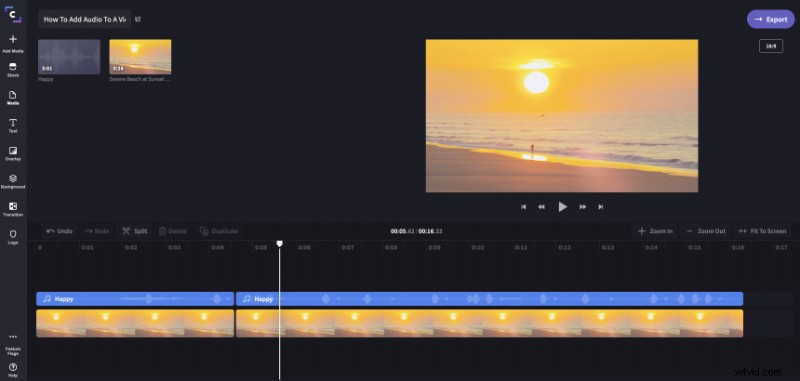Open the 16:9 aspect ratio selector
Screen dimensions: 800x381
(x=771, y=46)
